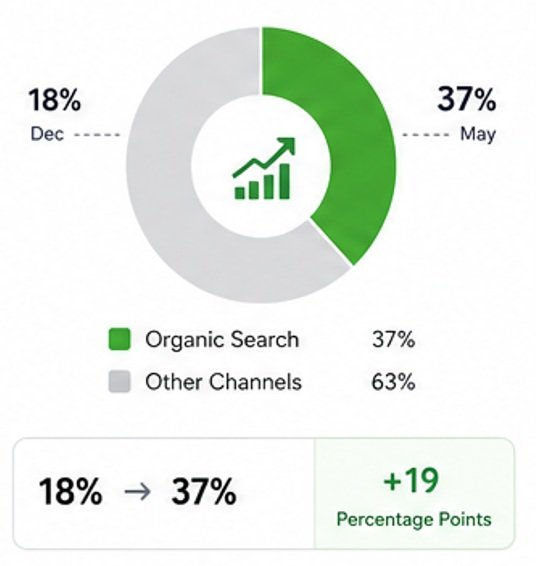Click the 18% Dec figure heading
This screenshot has height=566, width=536.
click(55, 100)
